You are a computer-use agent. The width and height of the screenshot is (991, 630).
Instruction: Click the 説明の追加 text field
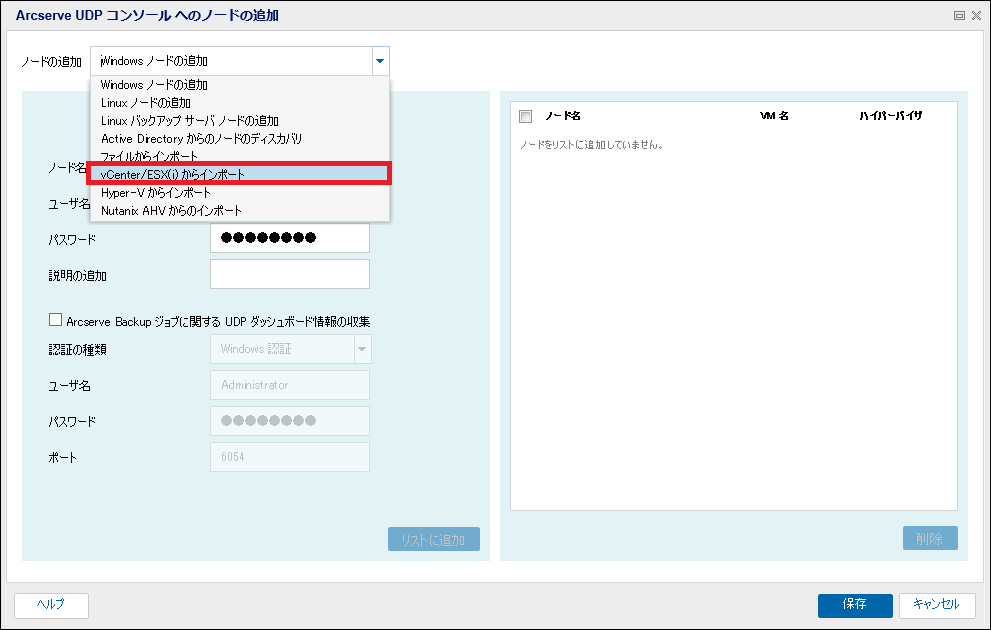tap(289, 274)
